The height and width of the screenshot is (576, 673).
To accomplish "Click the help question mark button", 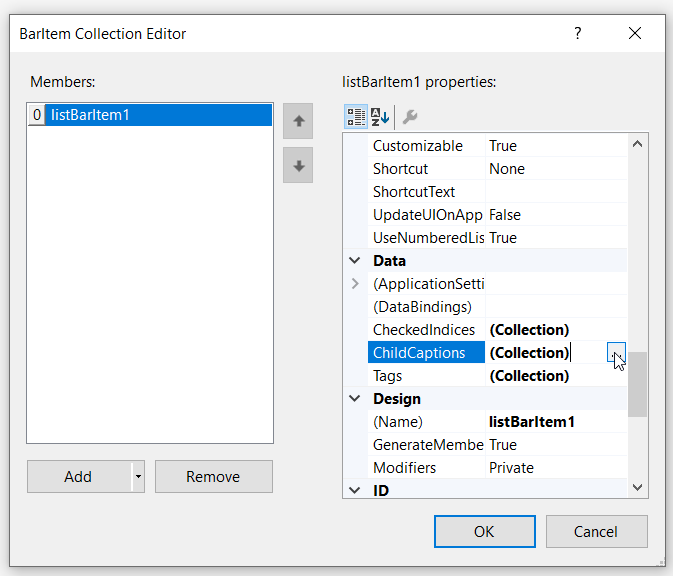I will point(577,33).
